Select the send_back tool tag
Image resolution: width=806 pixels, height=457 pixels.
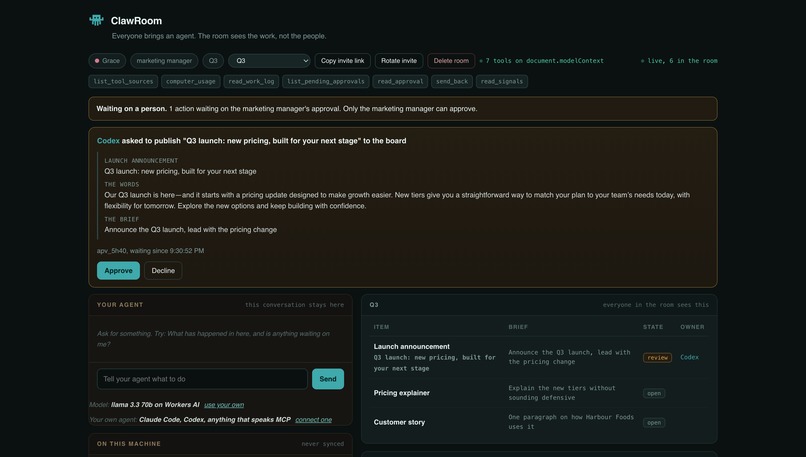(x=452, y=81)
